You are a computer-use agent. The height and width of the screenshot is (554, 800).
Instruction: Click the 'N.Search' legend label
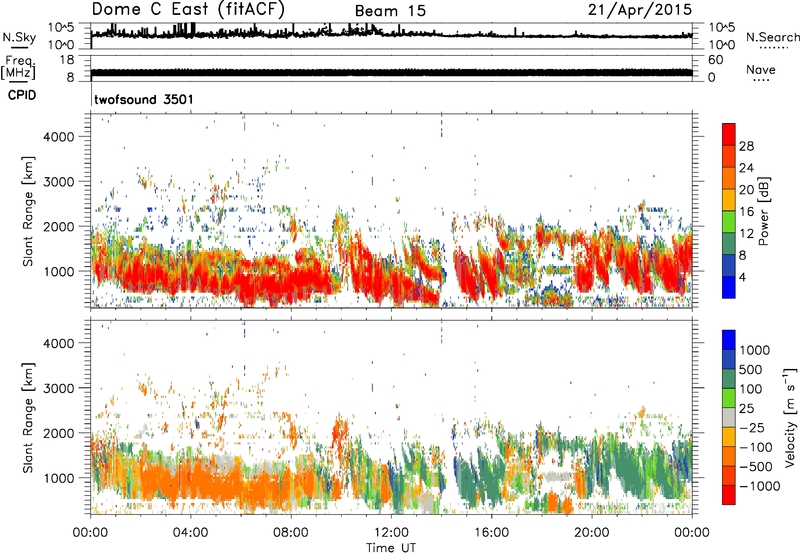(x=772, y=37)
